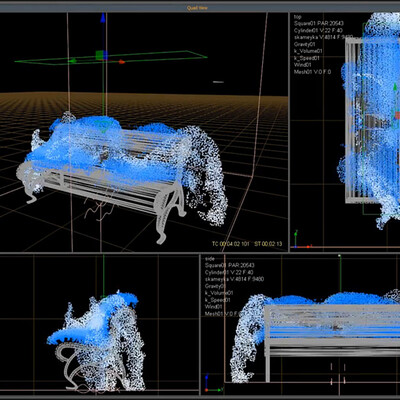Click the Quad View title
The width and height of the screenshot is (400, 400).
point(197,8)
